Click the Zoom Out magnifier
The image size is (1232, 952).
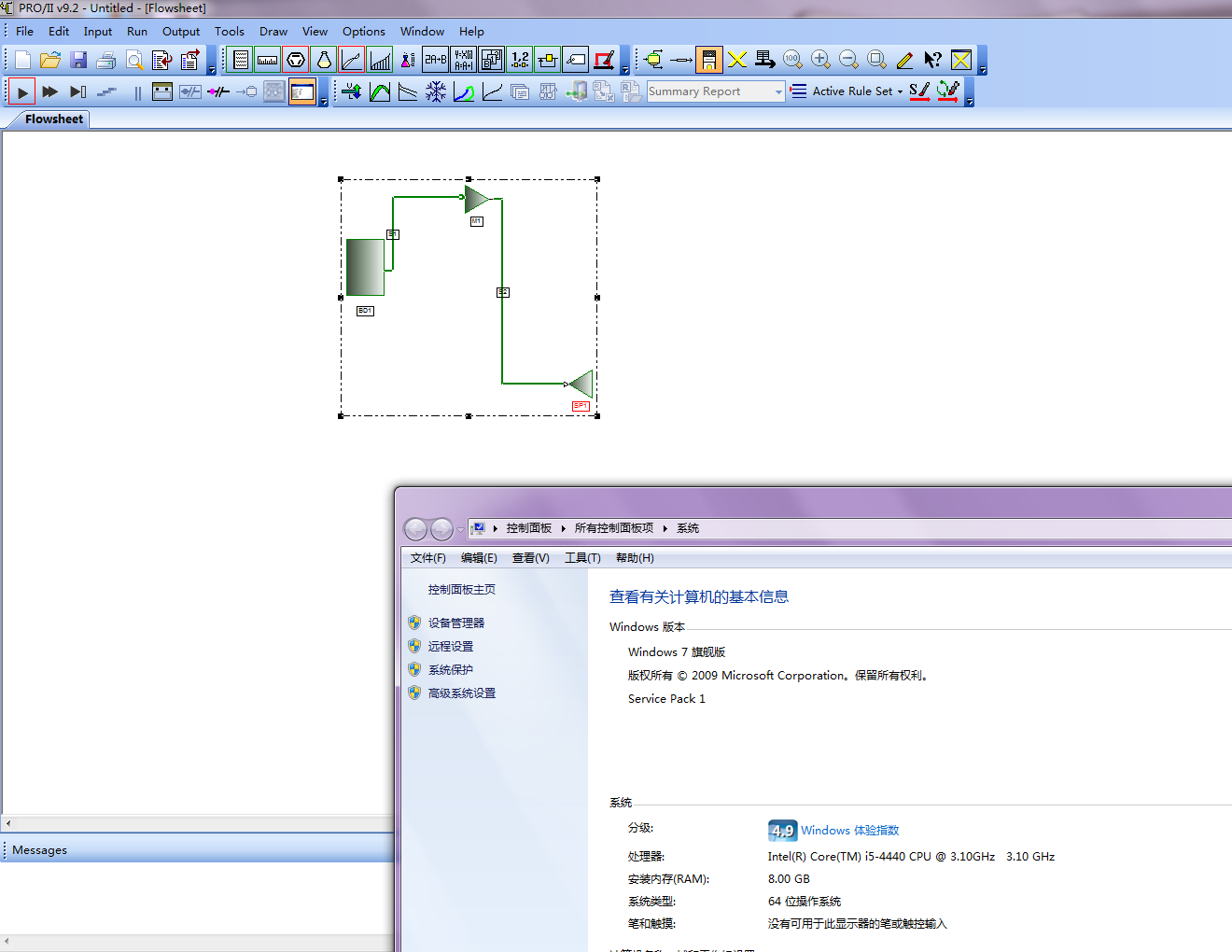click(x=848, y=61)
